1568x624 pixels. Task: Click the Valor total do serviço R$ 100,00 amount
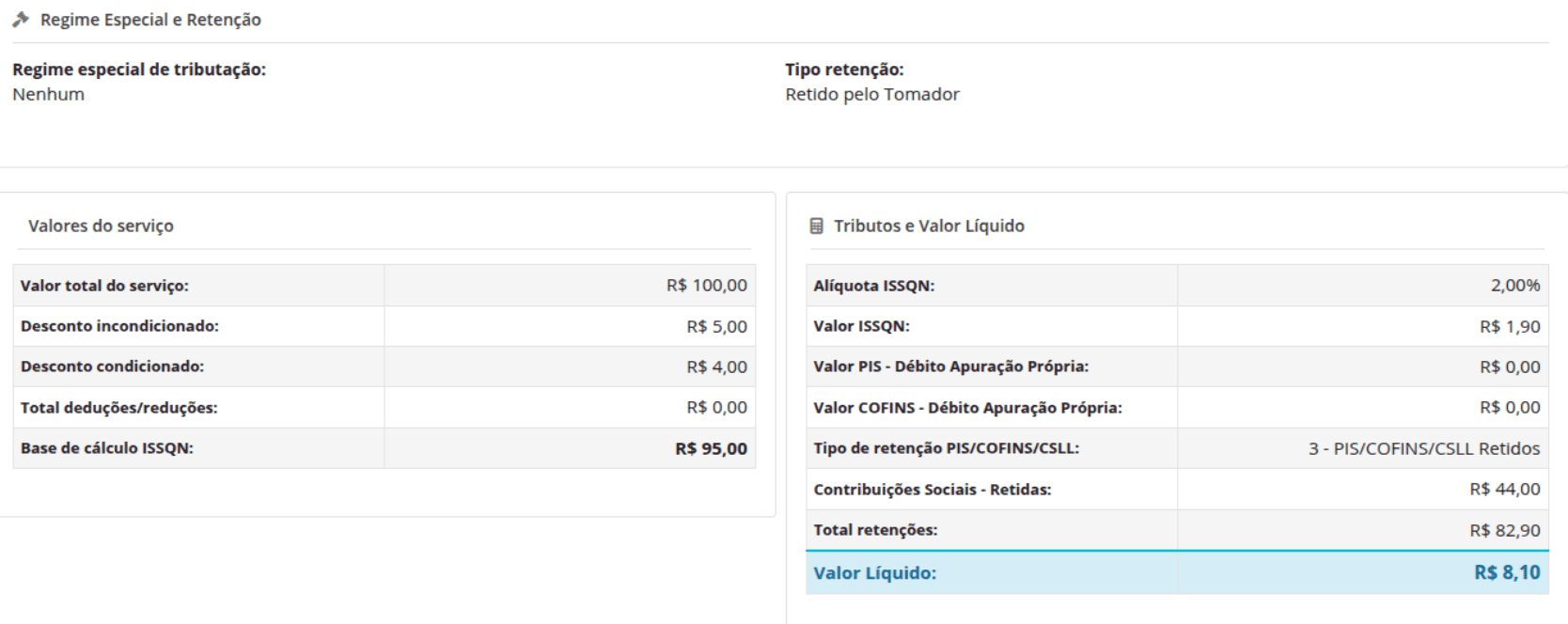pyautogui.click(x=707, y=285)
